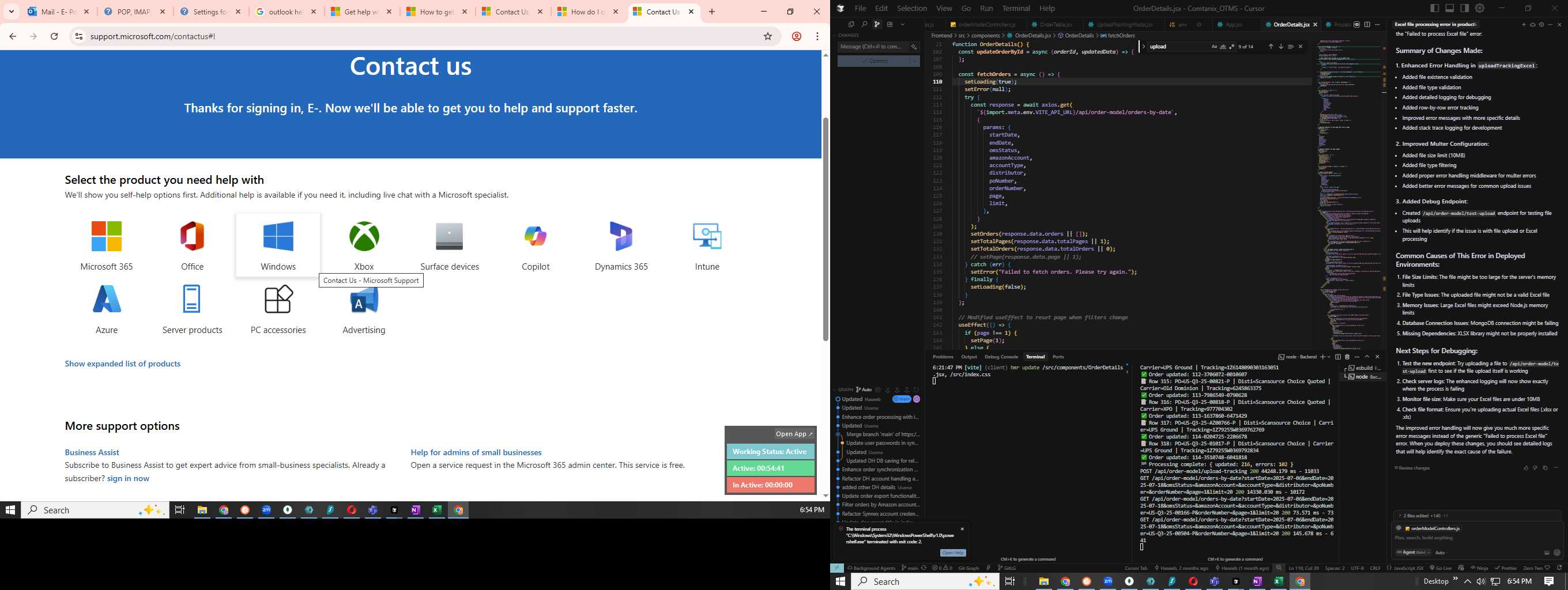Open Help for admins of small businesses
This screenshot has width=1568, height=590.
pos(476,452)
